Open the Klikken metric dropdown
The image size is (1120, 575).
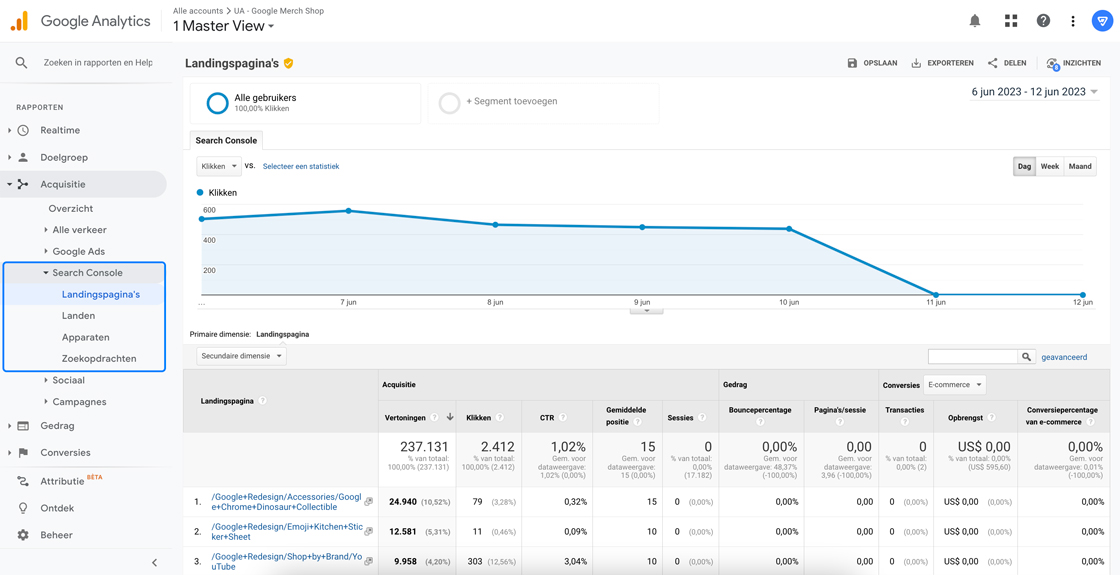pos(219,166)
